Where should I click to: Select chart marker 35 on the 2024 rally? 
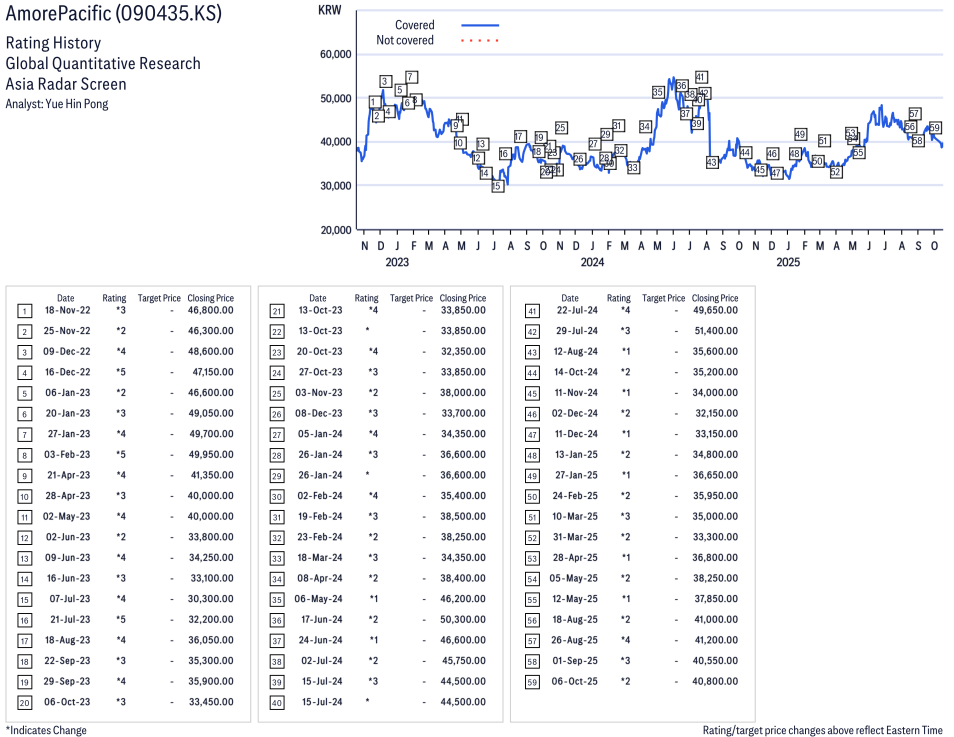click(657, 92)
